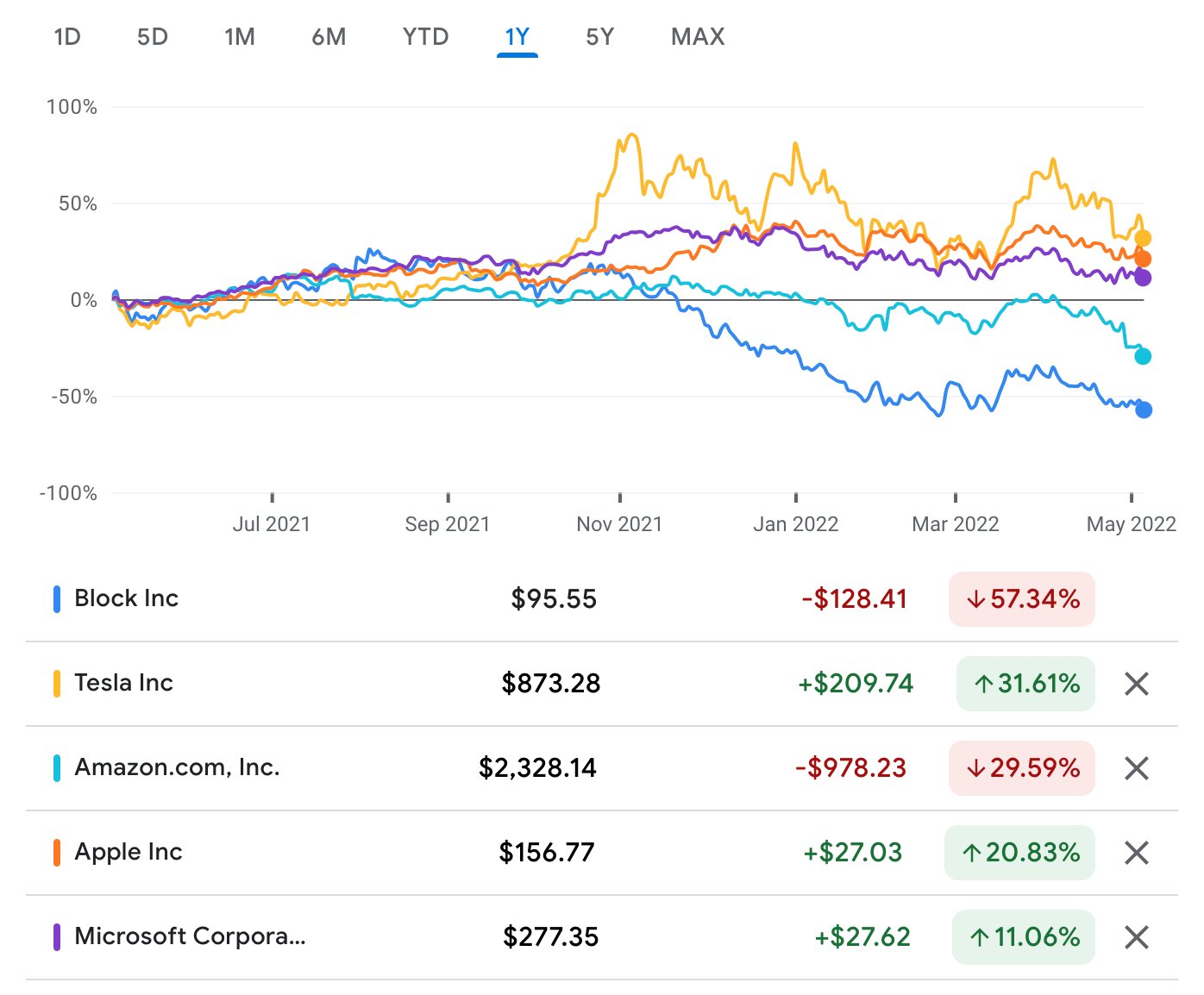The height and width of the screenshot is (995, 1204).
Task: Click the purple Microsoft endpoint dot on chart
Action: [1143, 278]
